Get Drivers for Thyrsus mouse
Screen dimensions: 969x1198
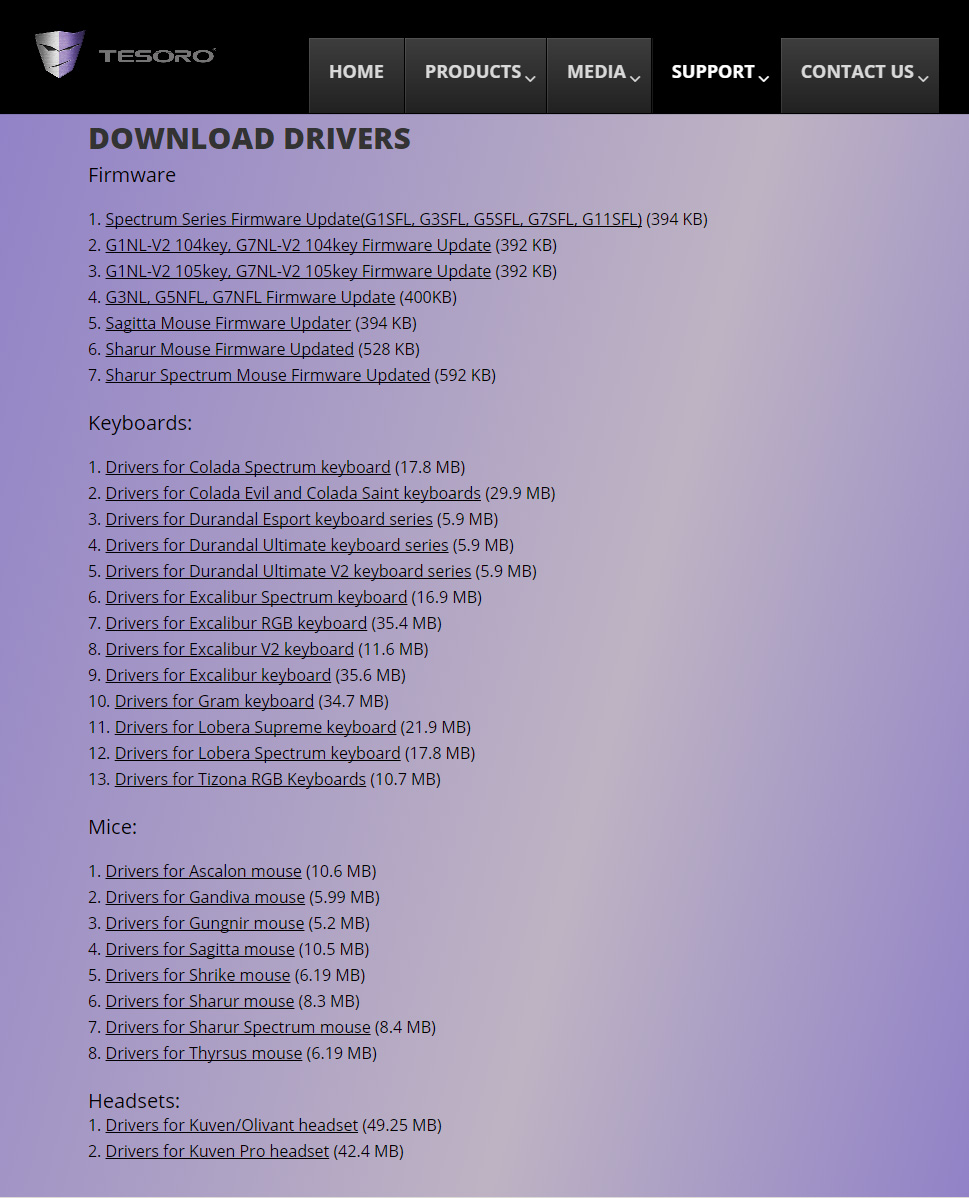coord(203,1053)
